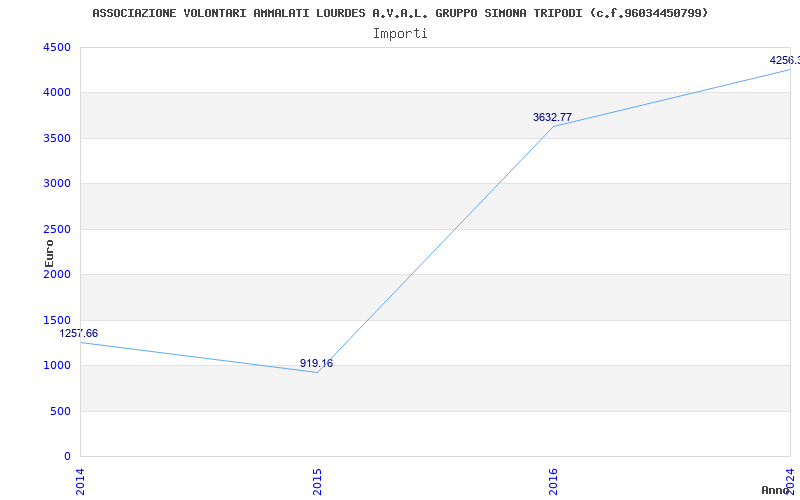
Task: Click the chart title mentioning A.V.A.L. Gruppo Simona Tripodi
Action: click(x=400, y=14)
